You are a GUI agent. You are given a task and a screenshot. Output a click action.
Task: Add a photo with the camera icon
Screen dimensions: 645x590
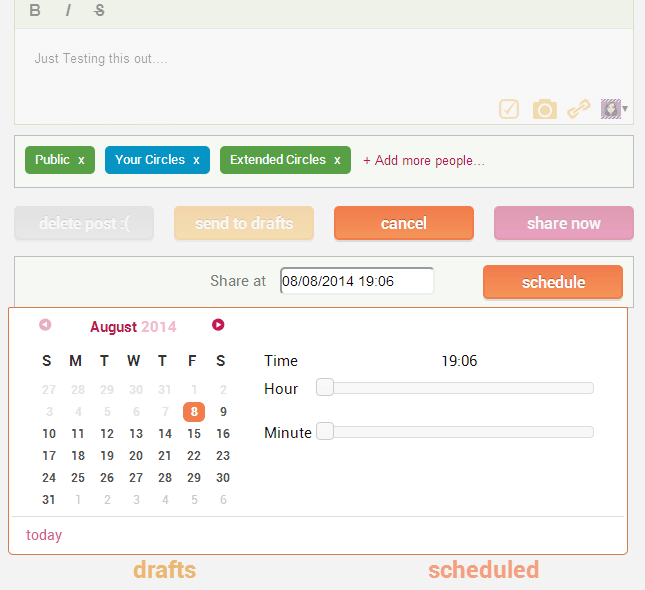point(545,109)
